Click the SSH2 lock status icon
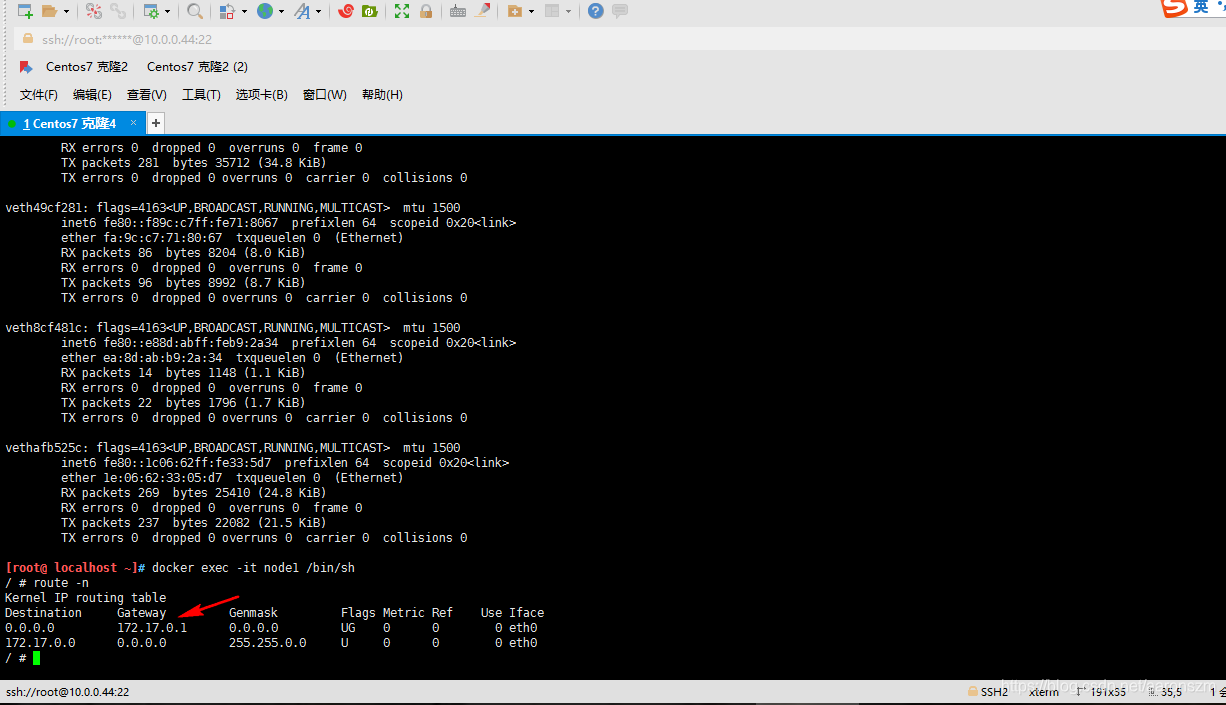The image size is (1226, 705). [973, 692]
